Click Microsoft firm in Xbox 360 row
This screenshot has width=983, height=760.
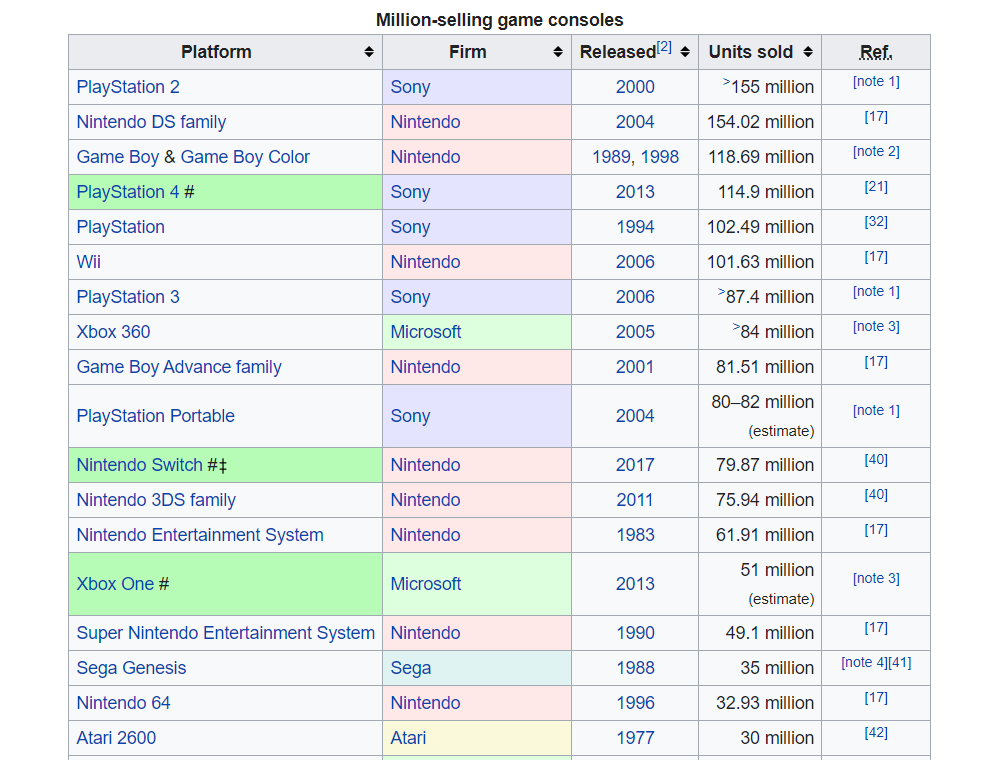[426, 332]
